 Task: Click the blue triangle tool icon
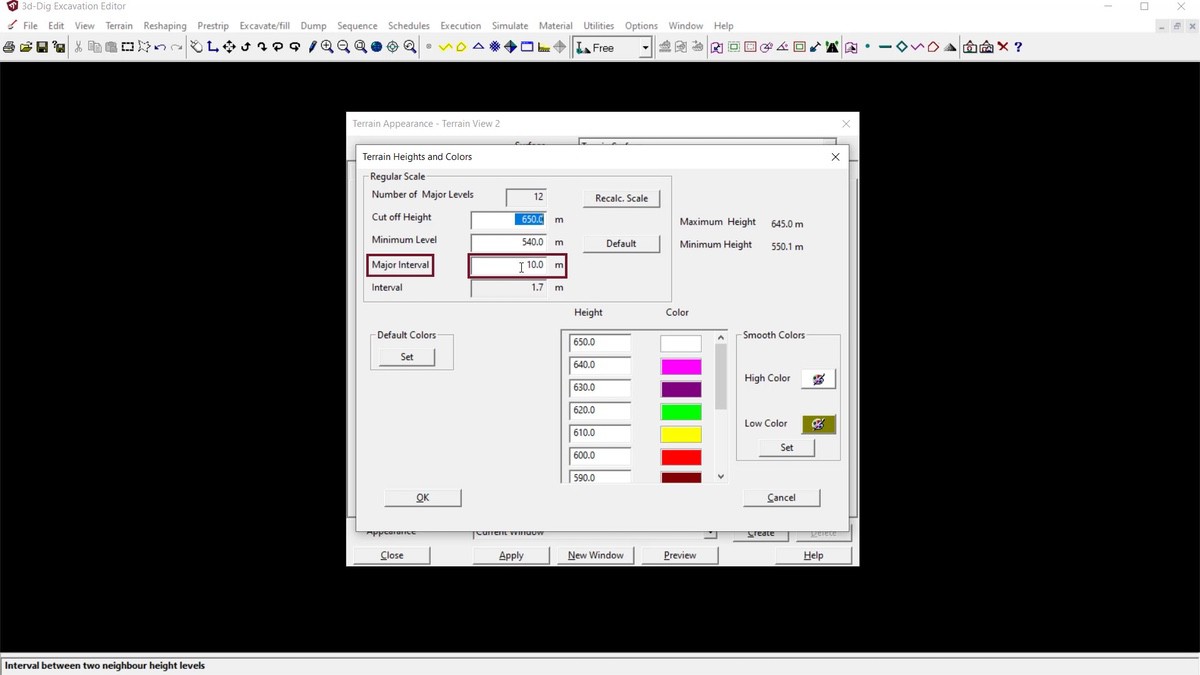478,47
